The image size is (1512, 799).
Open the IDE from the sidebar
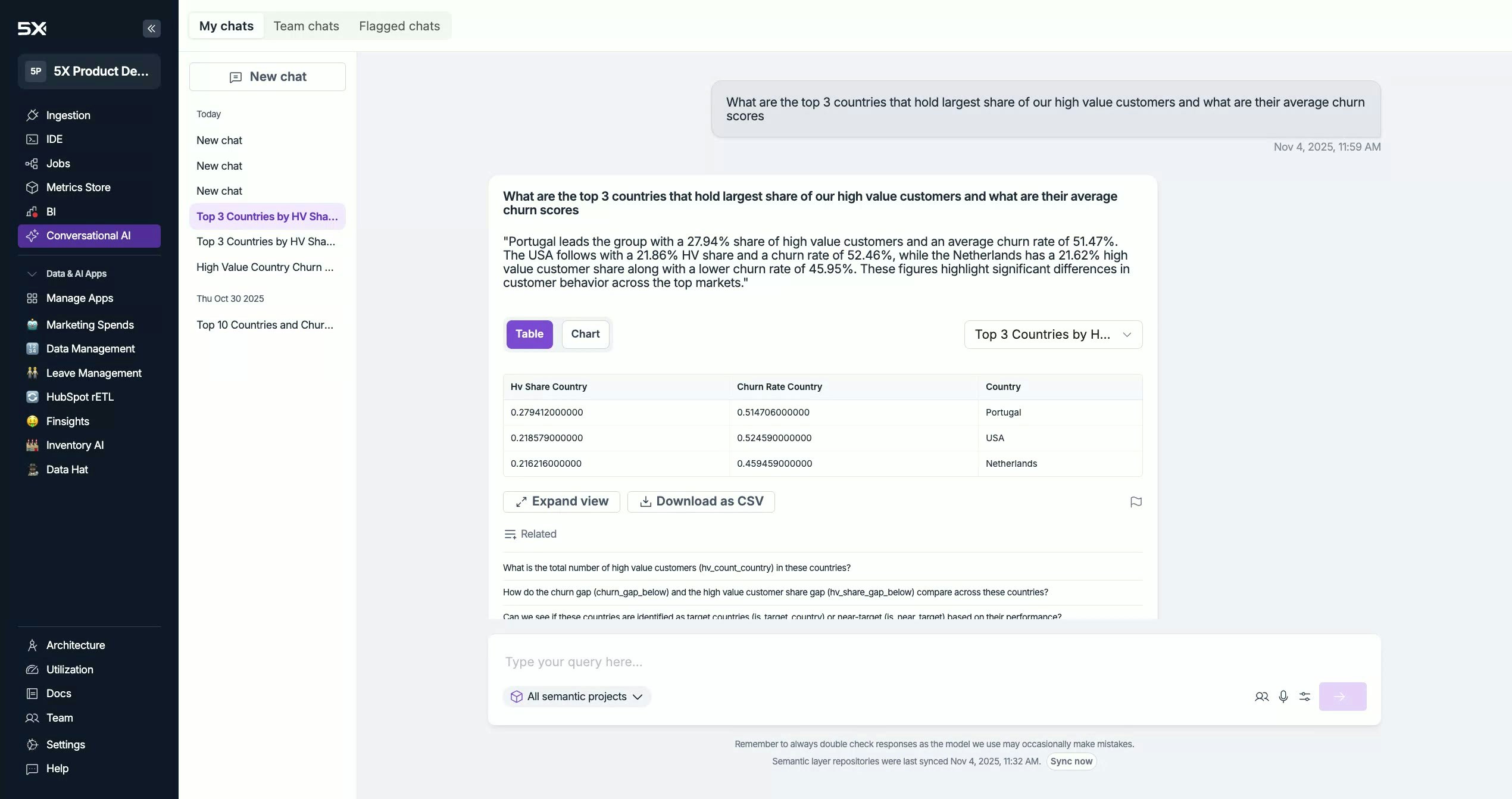point(54,139)
